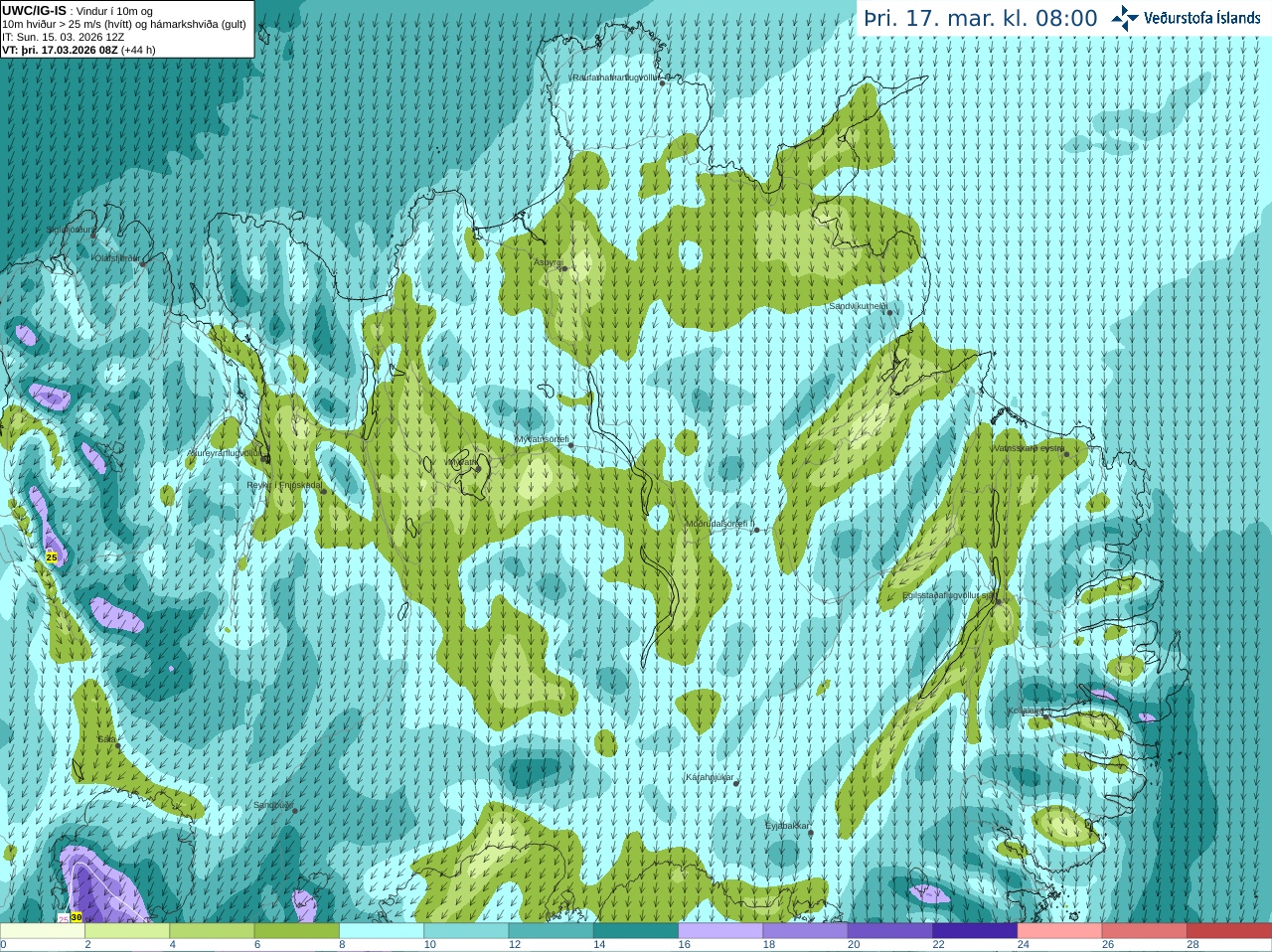Click the 26–28 m/s legend swatch
The width and height of the screenshot is (1272, 952).
(1145, 931)
